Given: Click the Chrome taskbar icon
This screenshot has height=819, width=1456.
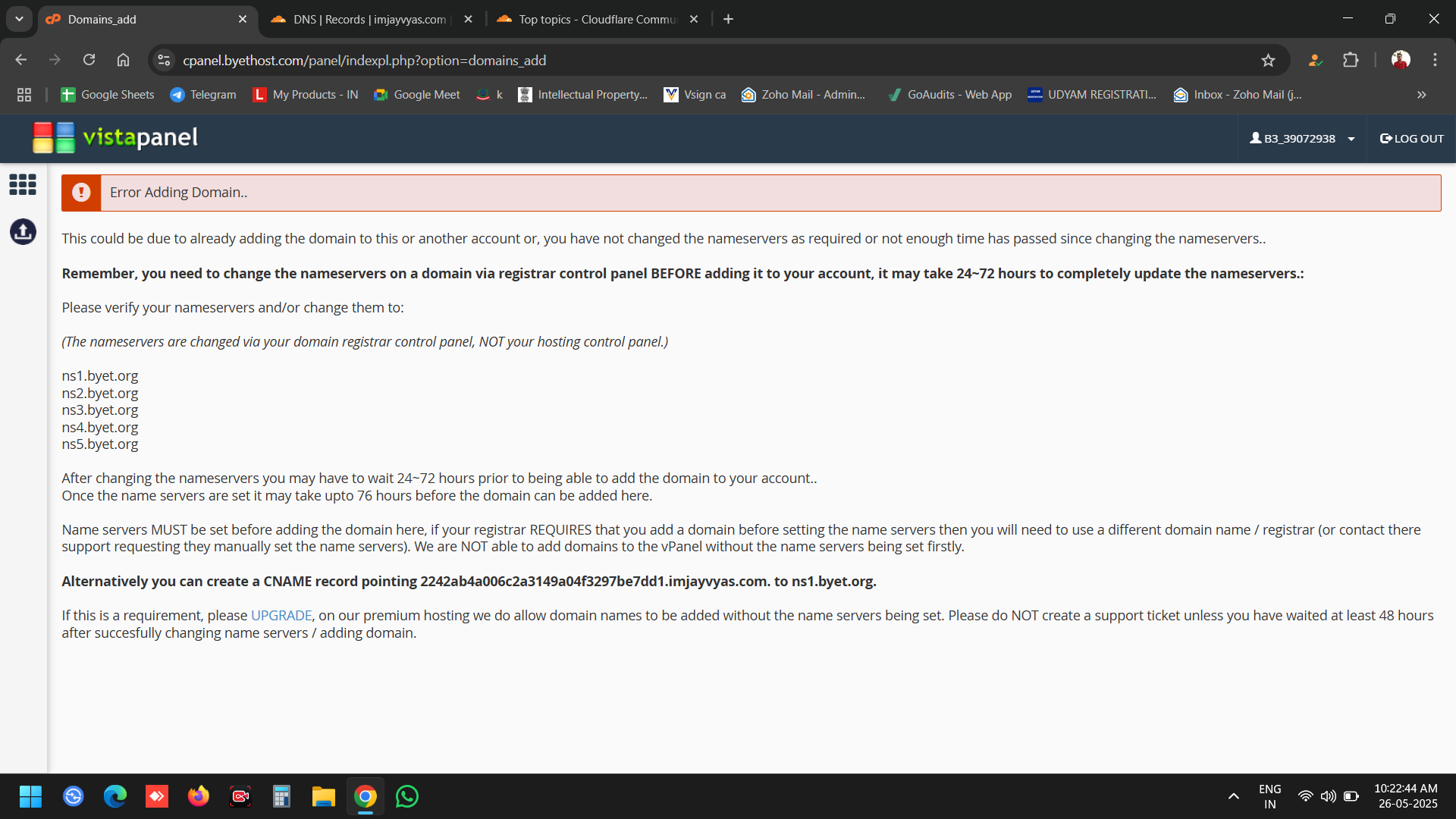Looking at the screenshot, I should coord(366,796).
